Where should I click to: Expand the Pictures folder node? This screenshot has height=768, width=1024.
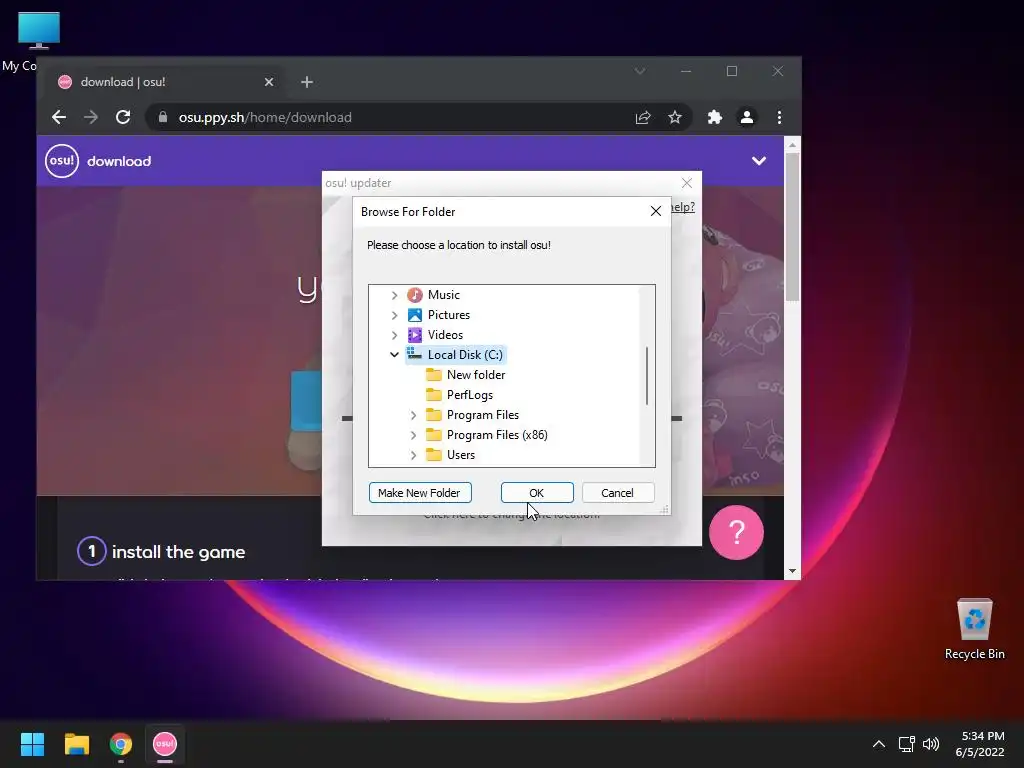point(394,315)
